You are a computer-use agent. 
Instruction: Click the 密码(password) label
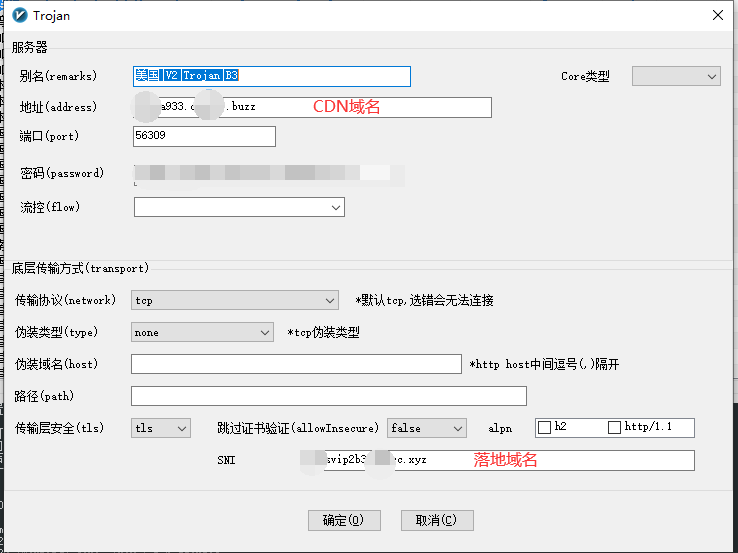pyautogui.click(x=62, y=173)
